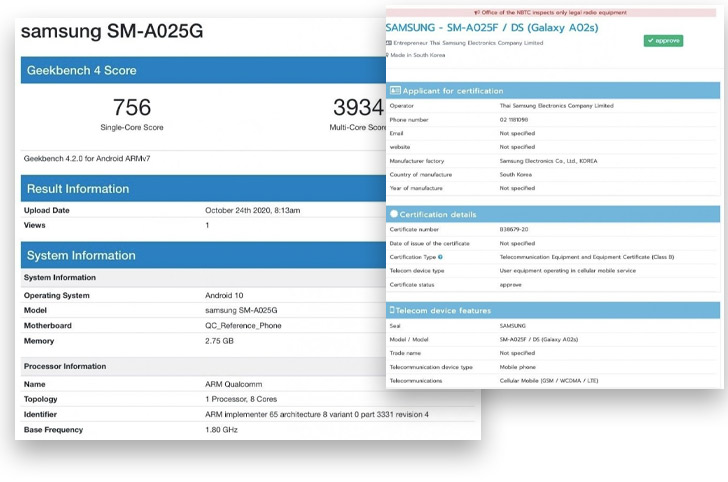This screenshot has height=482, width=728.
Task: Click the 3934 Multi-Core Score value
Action: 357,107
